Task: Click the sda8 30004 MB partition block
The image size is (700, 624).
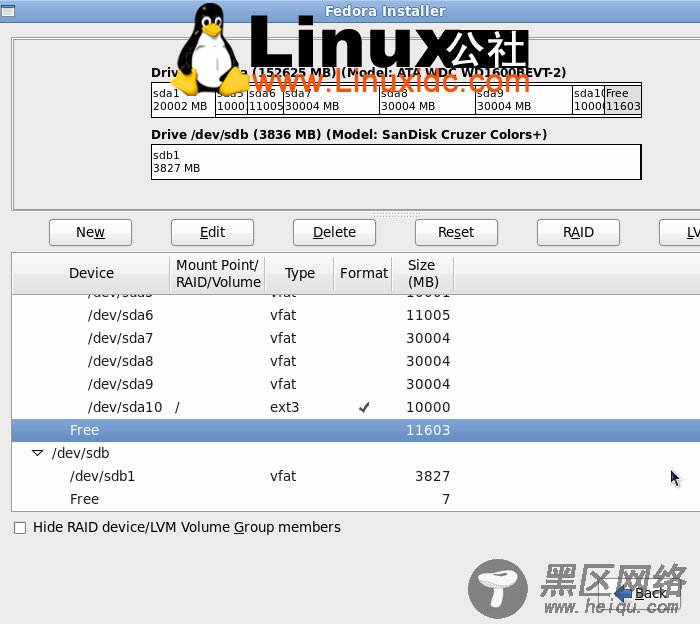Action: point(427,100)
